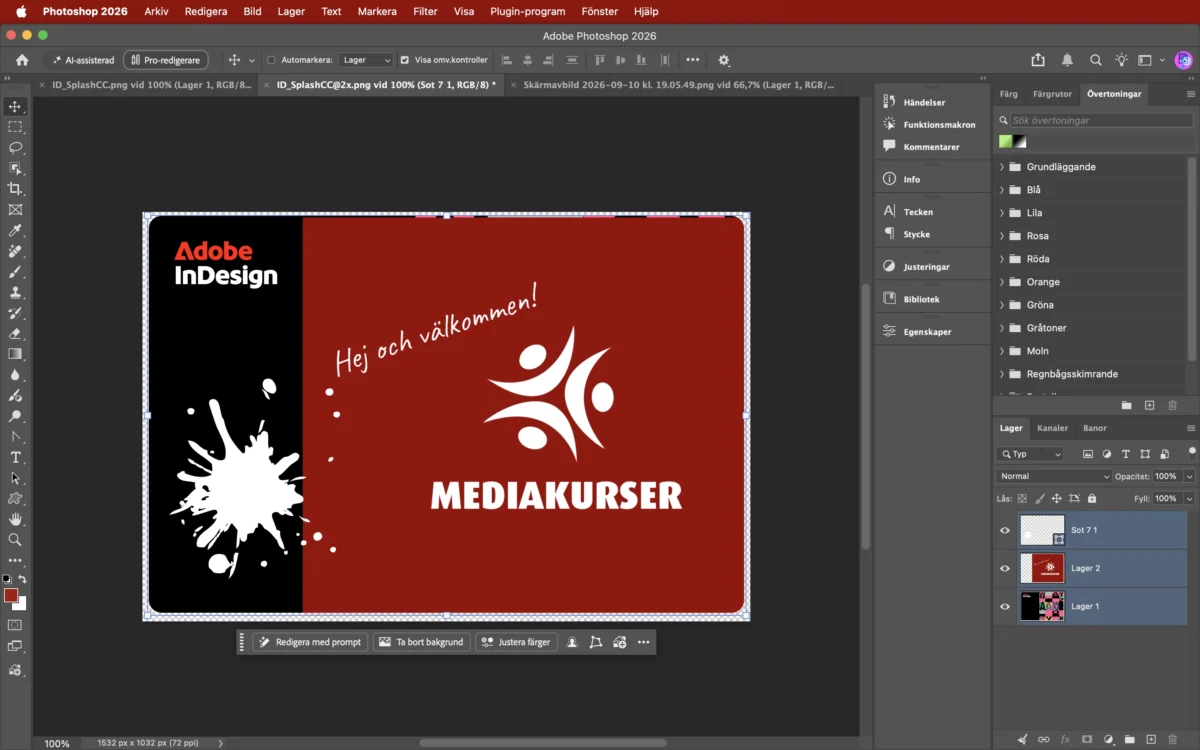Select the Horizontal Type tool

pyautogui.click(x=15, y=458)
